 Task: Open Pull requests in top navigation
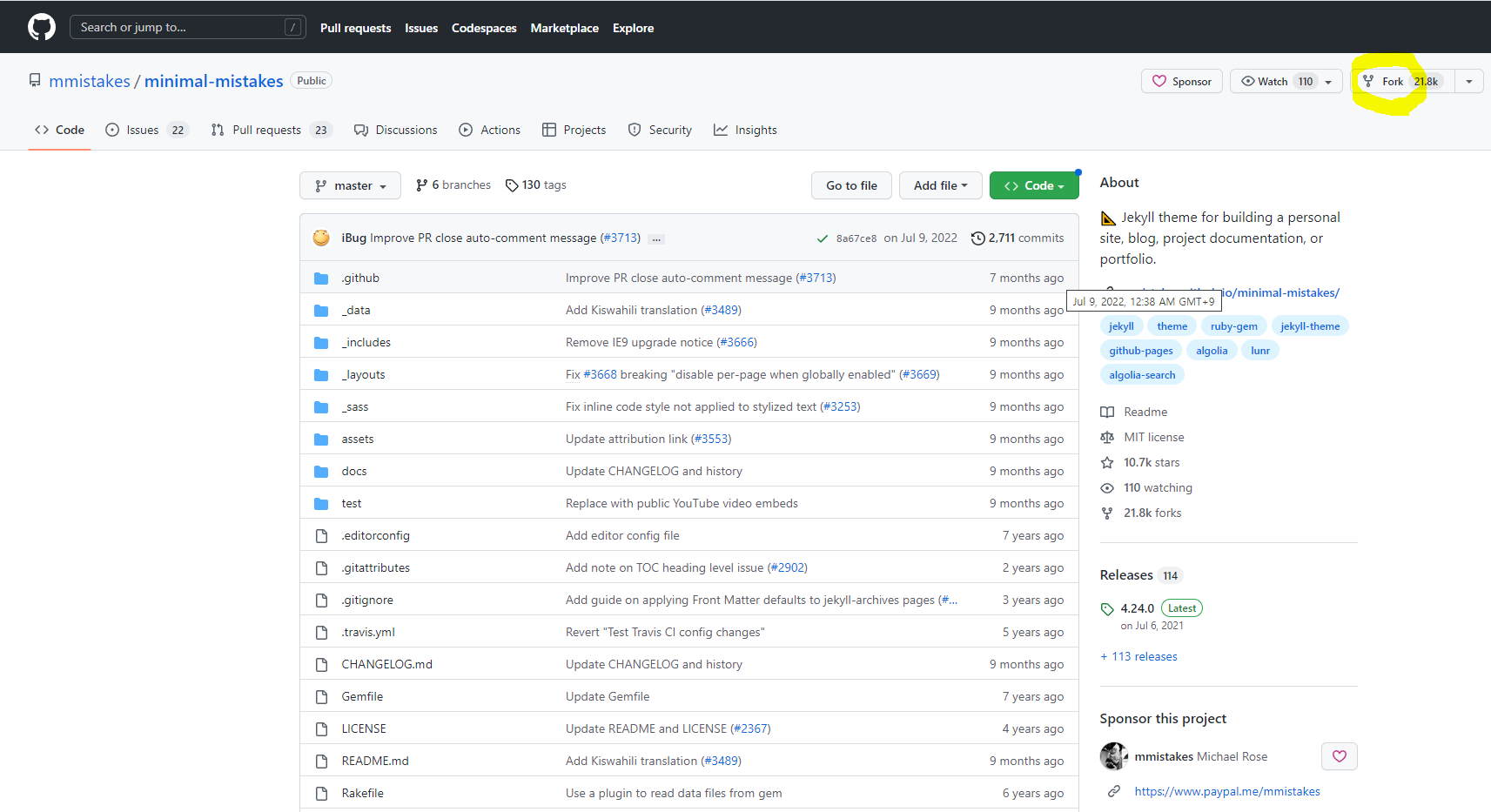355,28
